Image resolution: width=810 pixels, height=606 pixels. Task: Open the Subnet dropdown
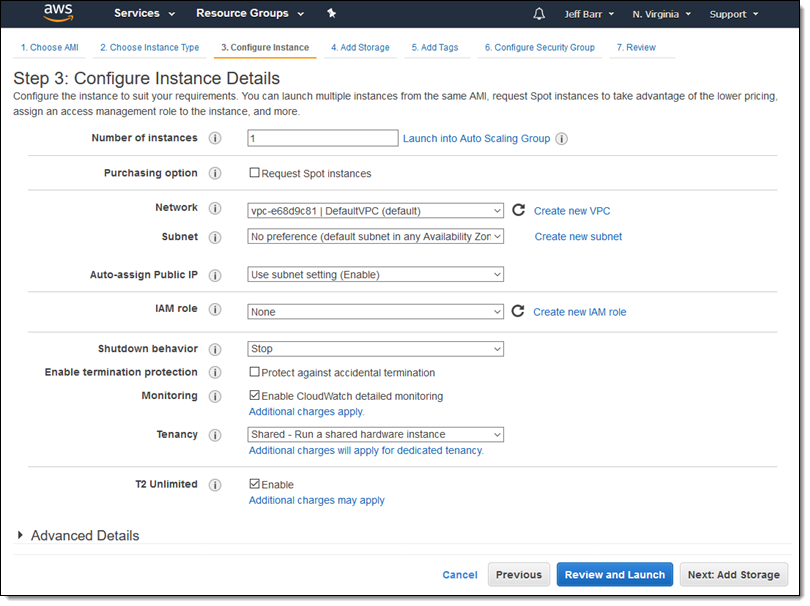pyautogui.click(x=375, y=237)
